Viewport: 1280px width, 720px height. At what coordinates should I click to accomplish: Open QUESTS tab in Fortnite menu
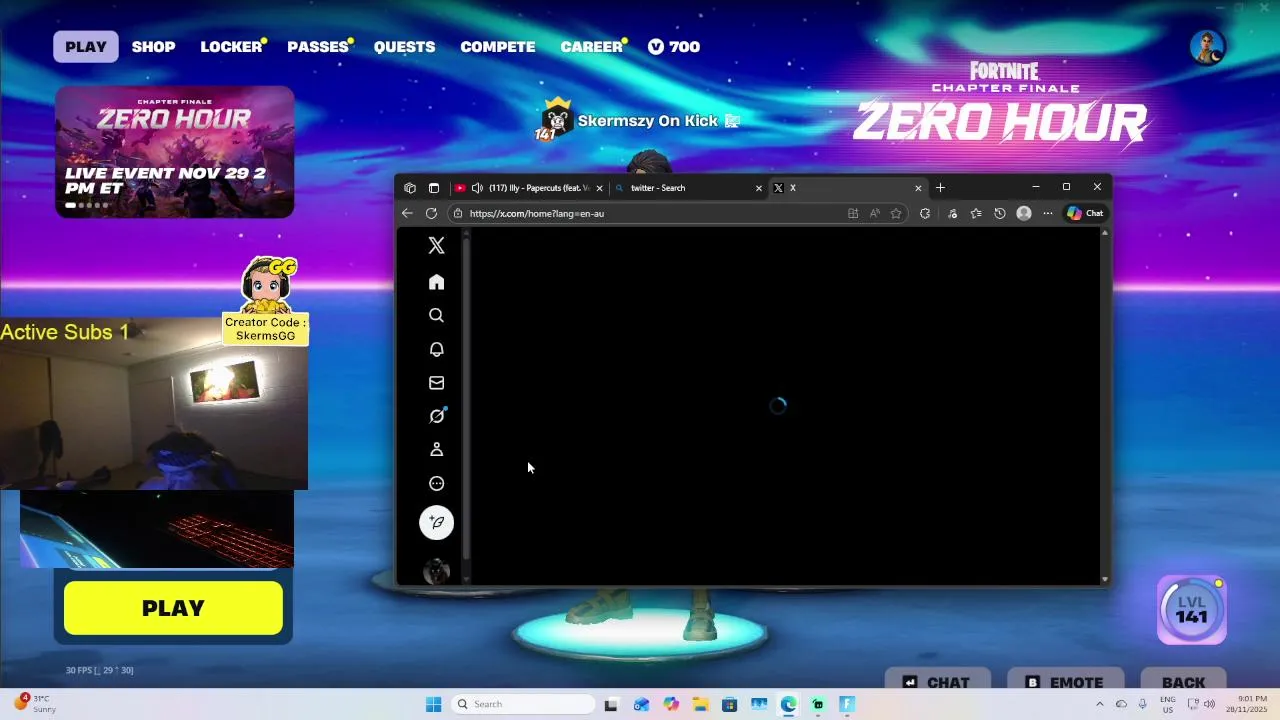pos(404,47)
